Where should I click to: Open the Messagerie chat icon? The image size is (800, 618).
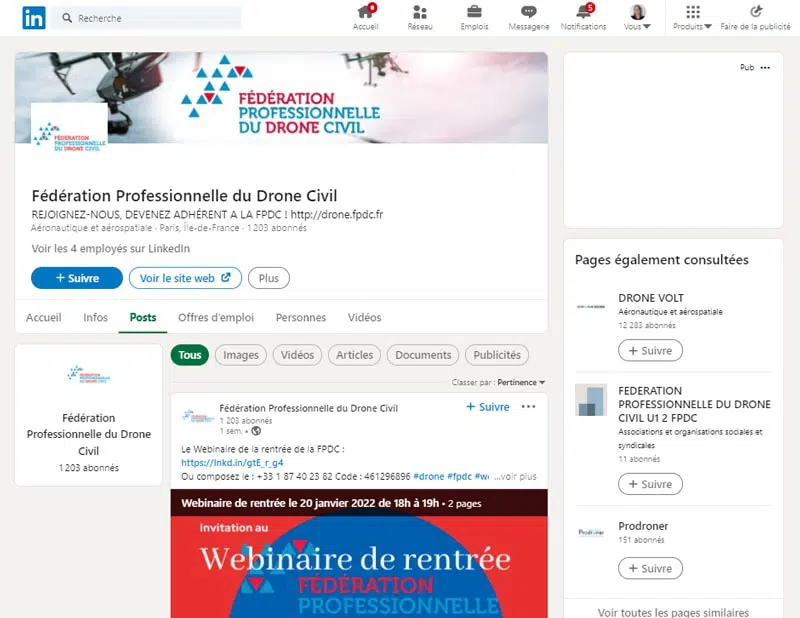click(x=529, y=11)
